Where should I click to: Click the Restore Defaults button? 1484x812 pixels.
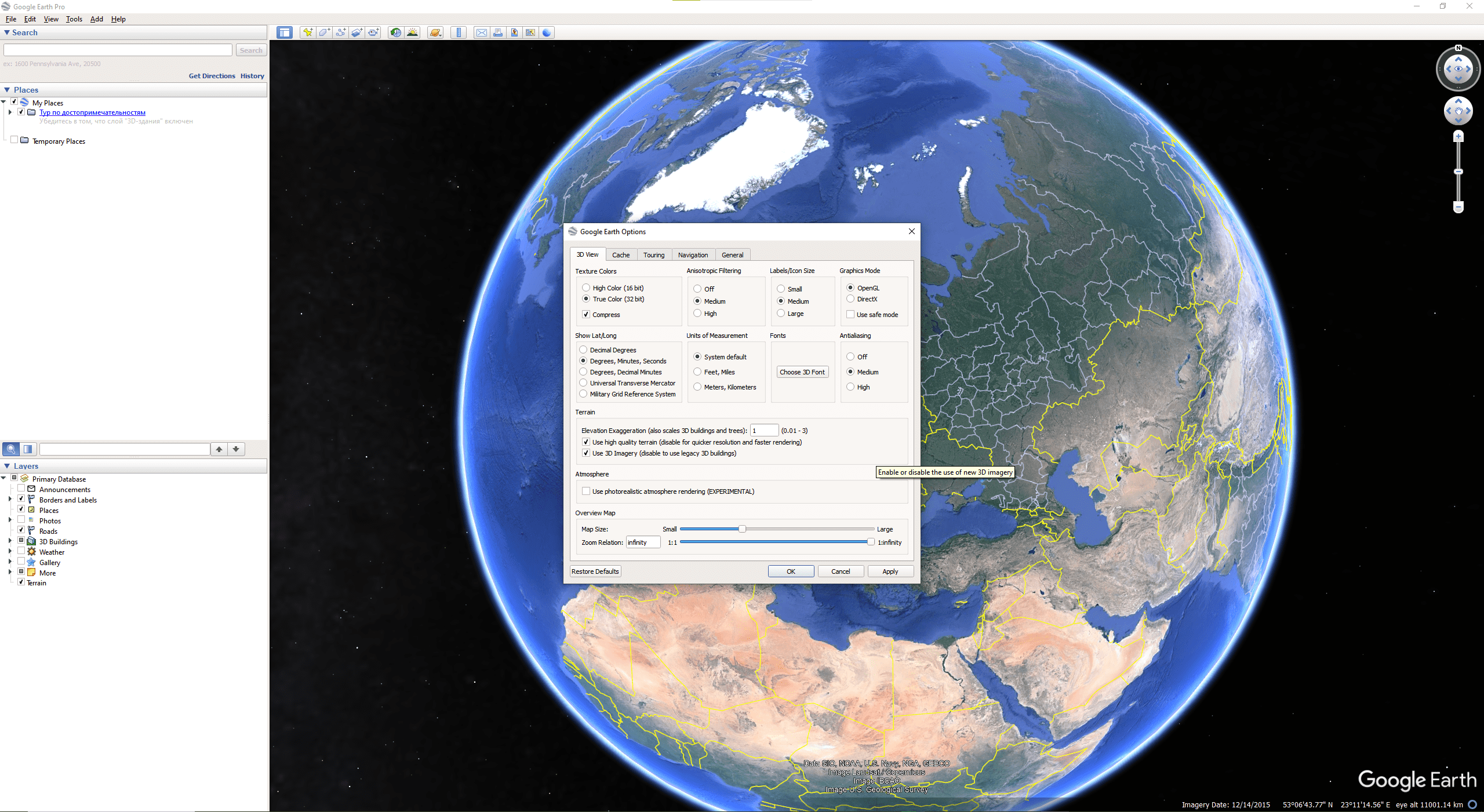tap(595, 571)
